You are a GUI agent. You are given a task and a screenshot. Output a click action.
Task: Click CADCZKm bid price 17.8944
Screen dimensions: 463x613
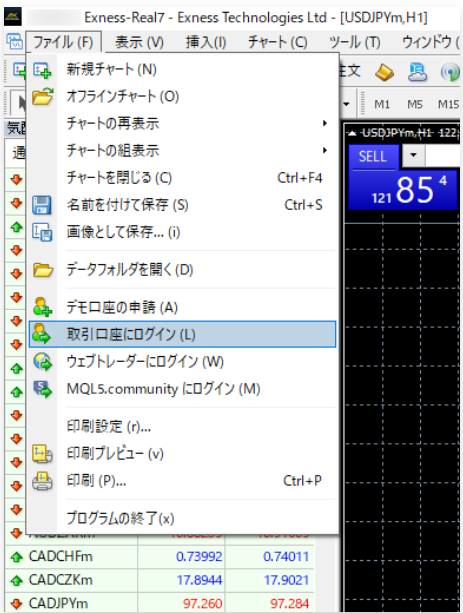coord(199,580)
